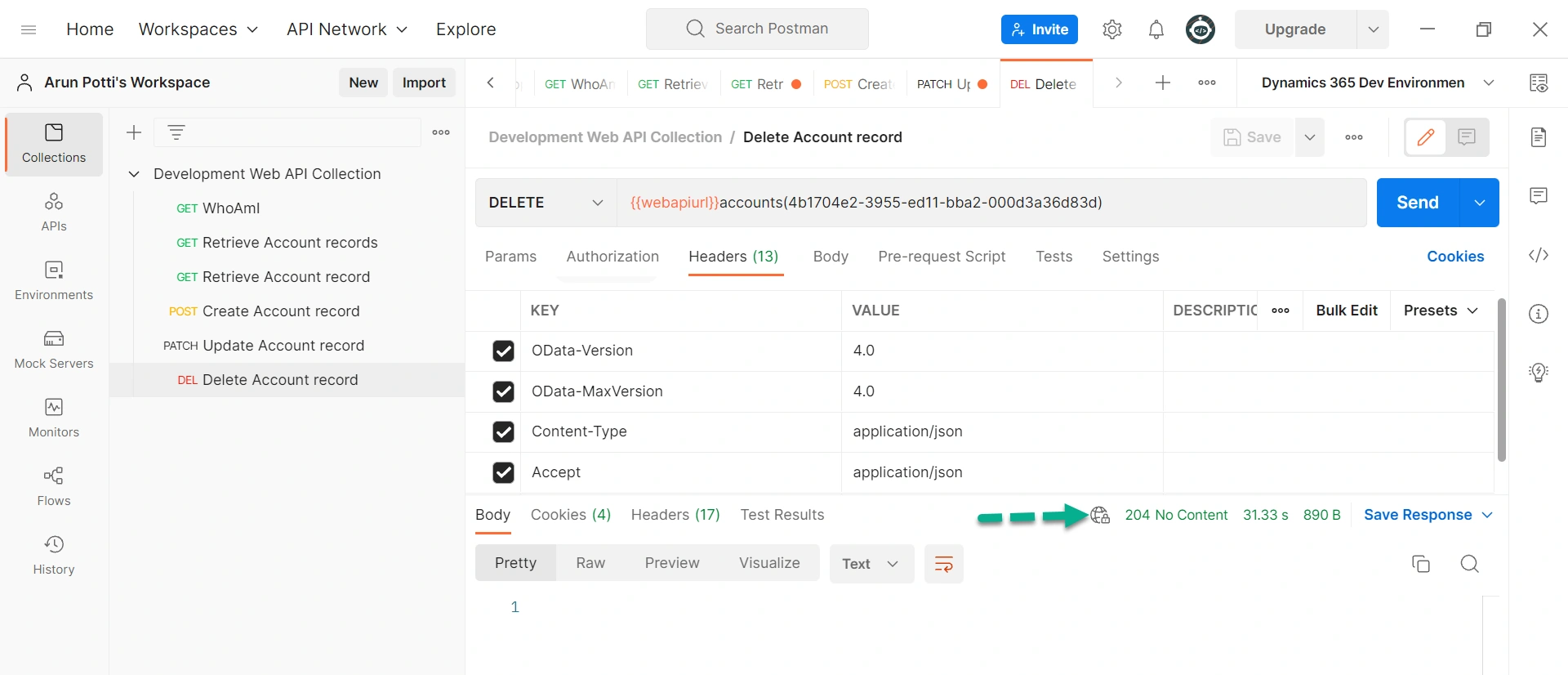
Task: View response Headers (17) tab
Action: click(675, 515)
